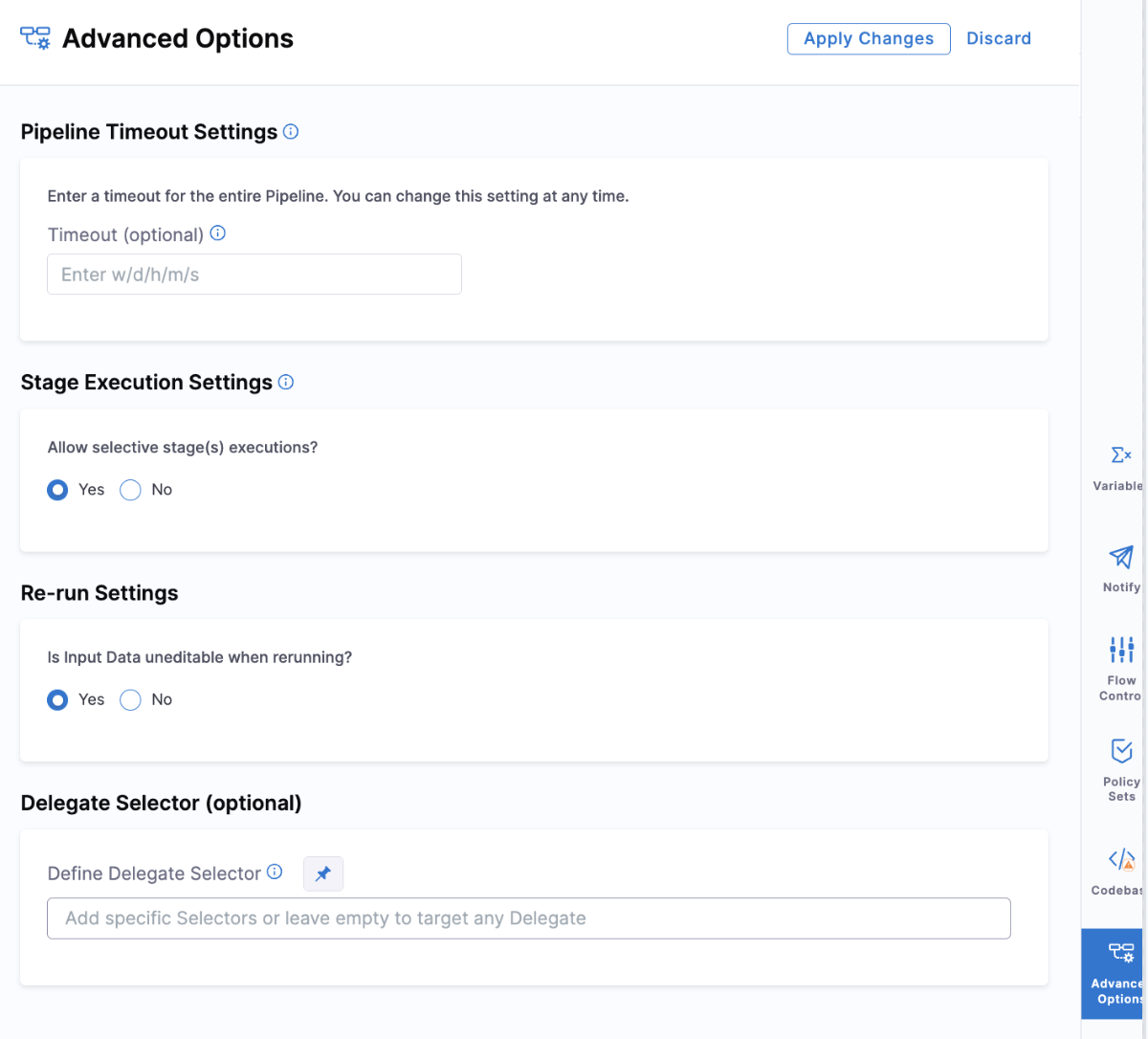
Task: Click info icon beside Stage Execution Settings
Action: (286, 383)
